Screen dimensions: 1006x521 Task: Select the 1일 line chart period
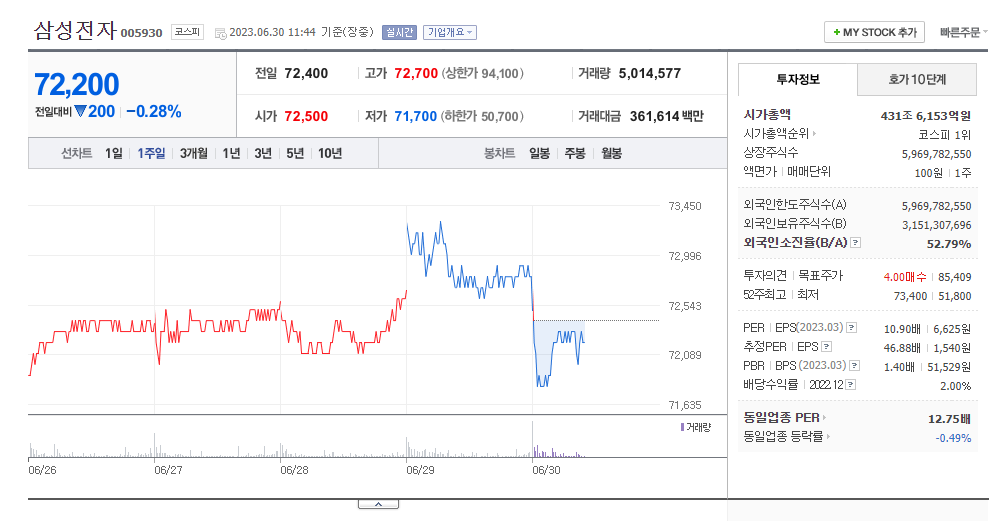tap(114, 153)
